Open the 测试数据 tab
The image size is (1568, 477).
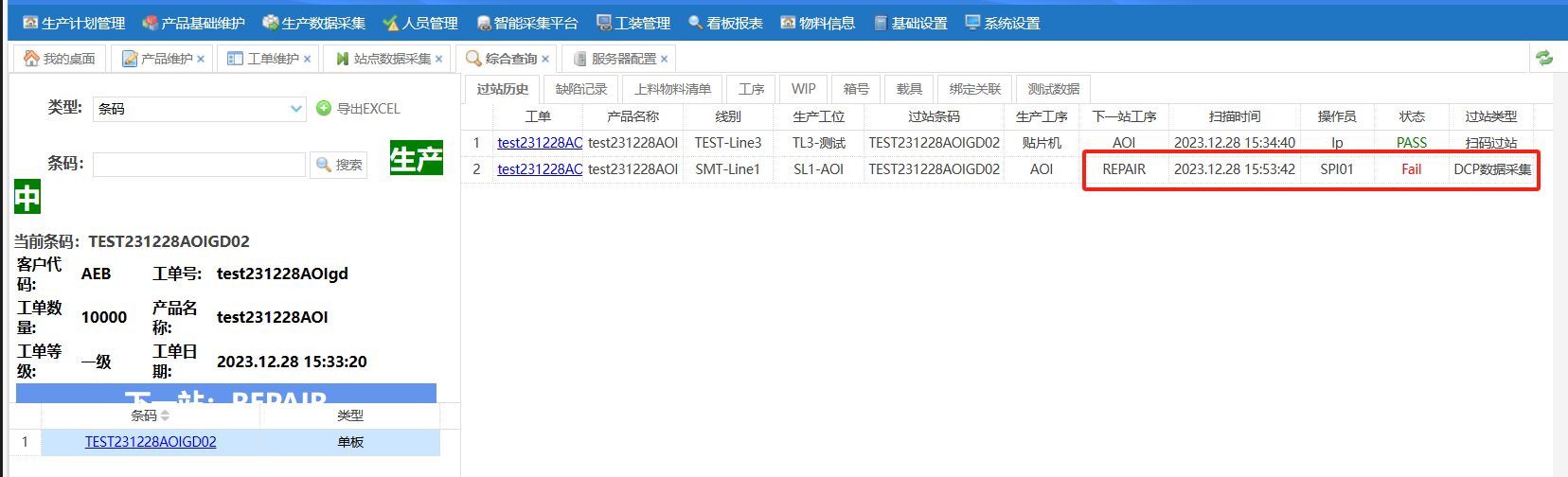[x=1053, y=89]
